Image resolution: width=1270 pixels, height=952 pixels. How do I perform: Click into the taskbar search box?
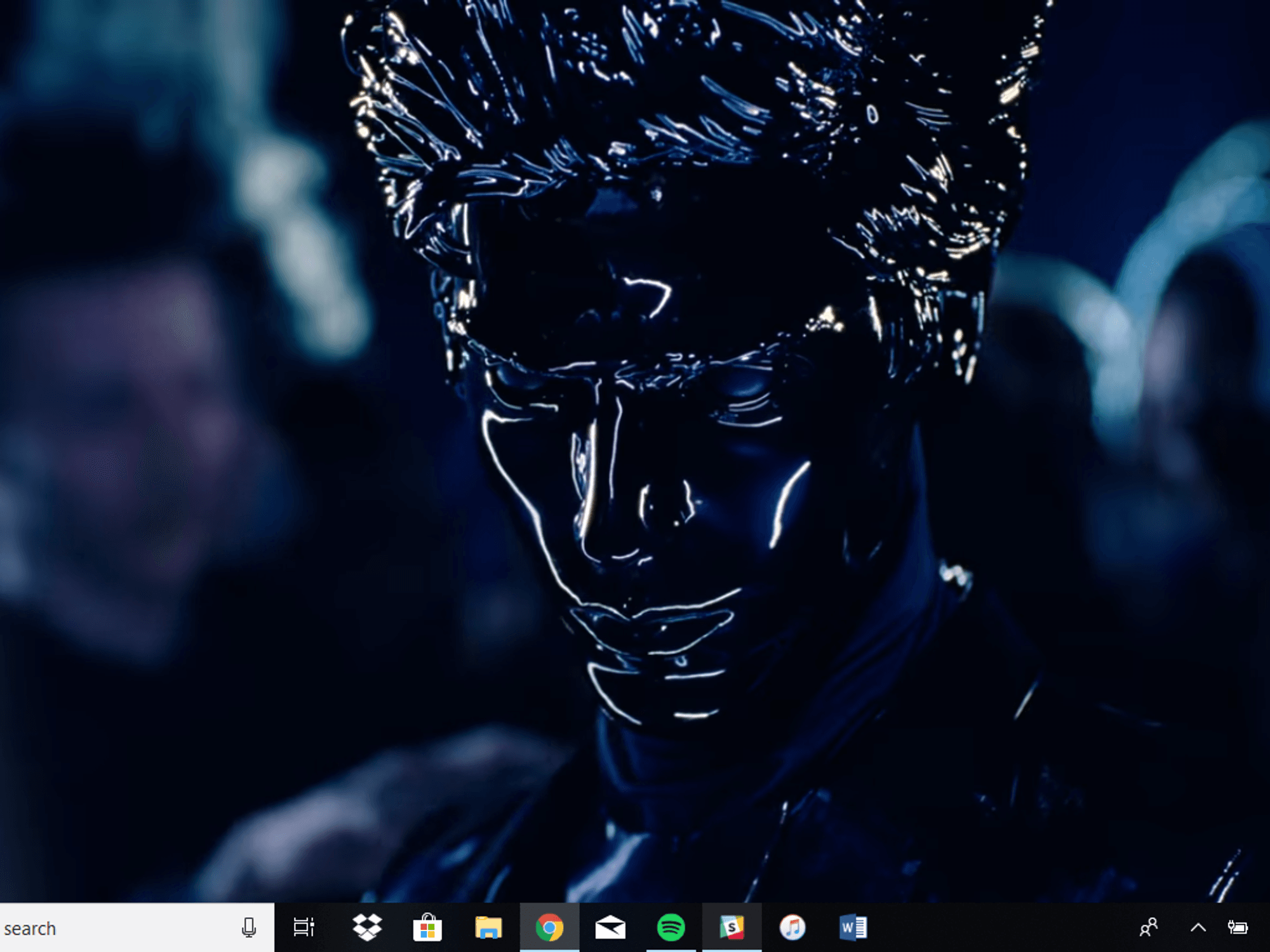(x=137, y=928)
